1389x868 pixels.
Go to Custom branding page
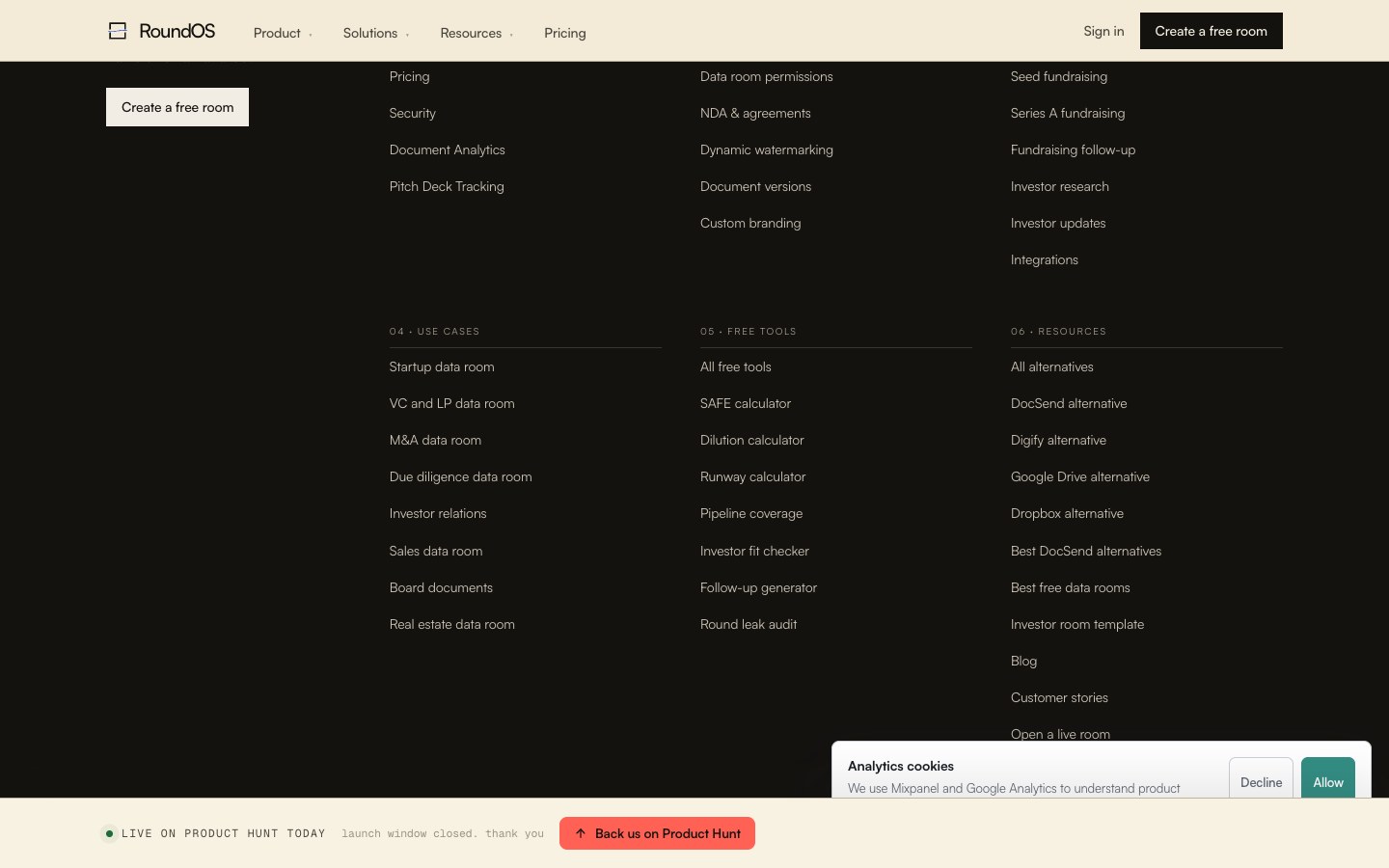coord(750,223)
